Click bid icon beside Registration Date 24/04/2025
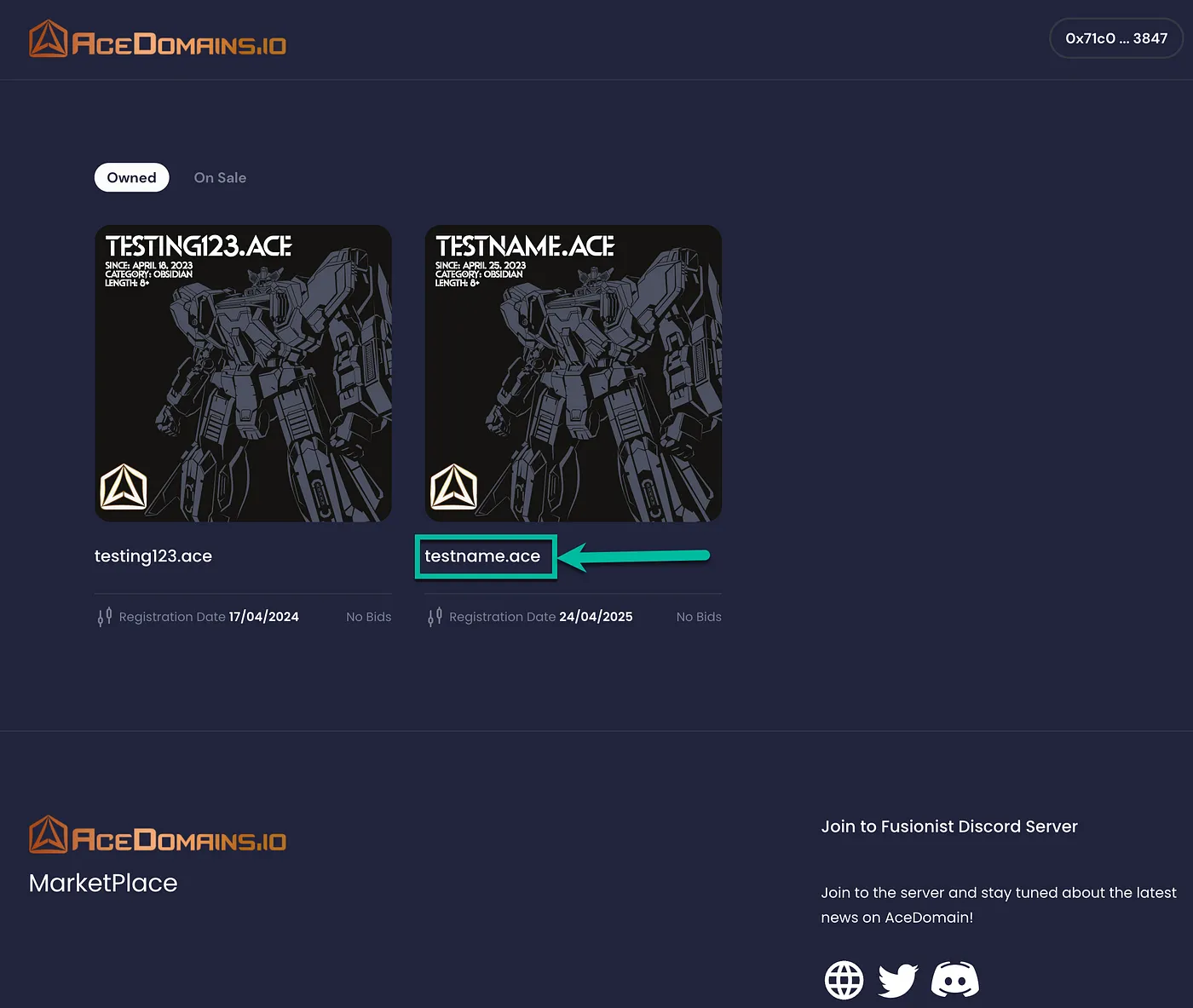The height and width of the screenshot is (1008, 1193). tap(435, 617)
